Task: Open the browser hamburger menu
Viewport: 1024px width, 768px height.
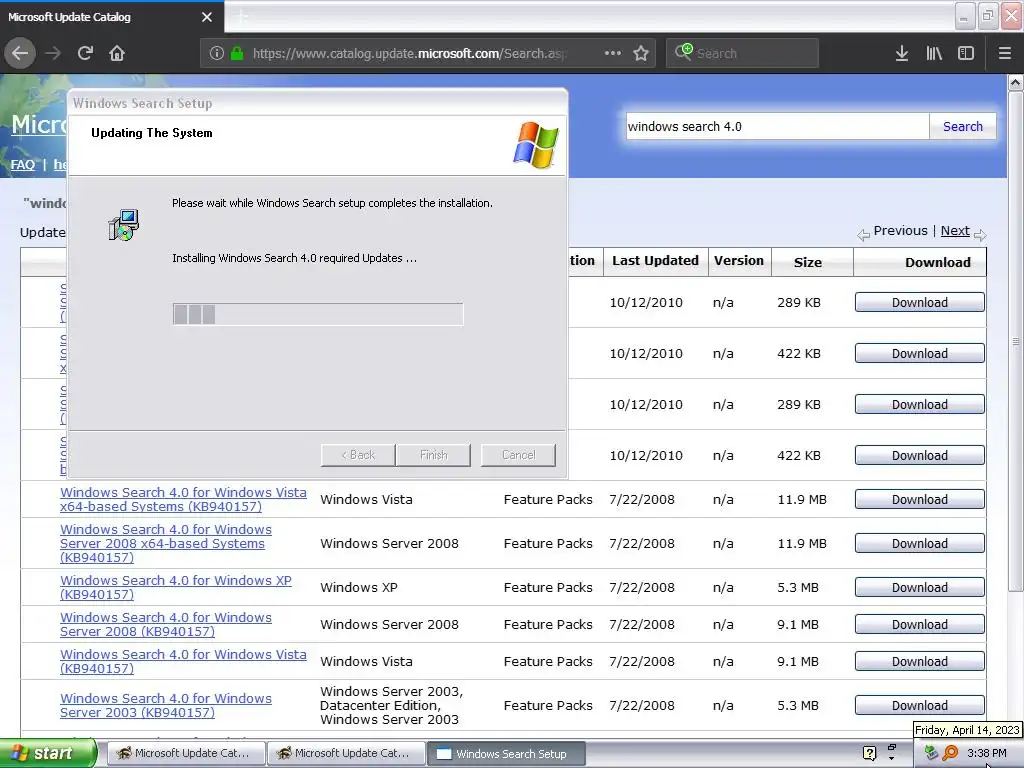Action: (1004, 53)
